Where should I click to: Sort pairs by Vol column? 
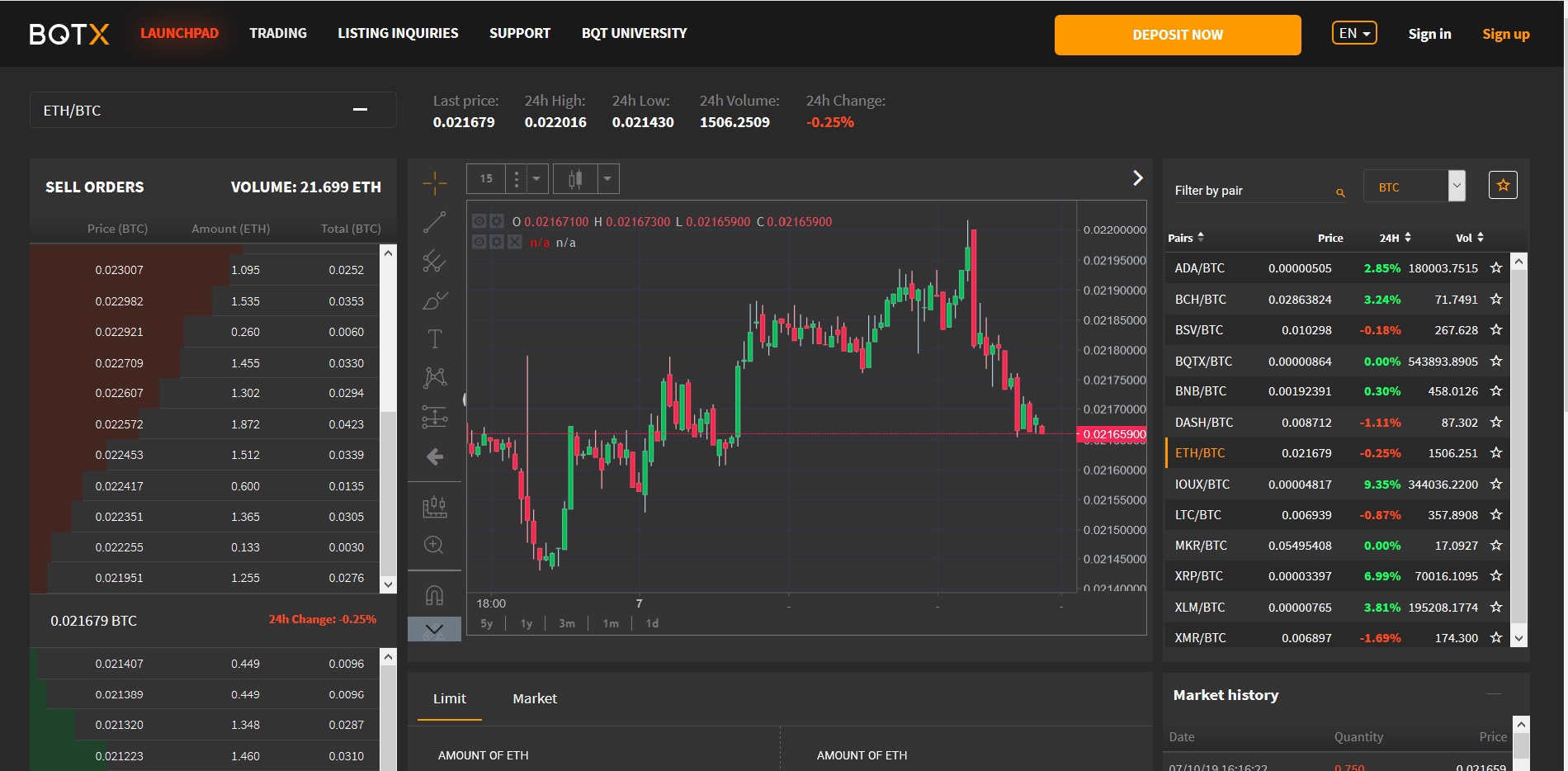pos(1470,238)
